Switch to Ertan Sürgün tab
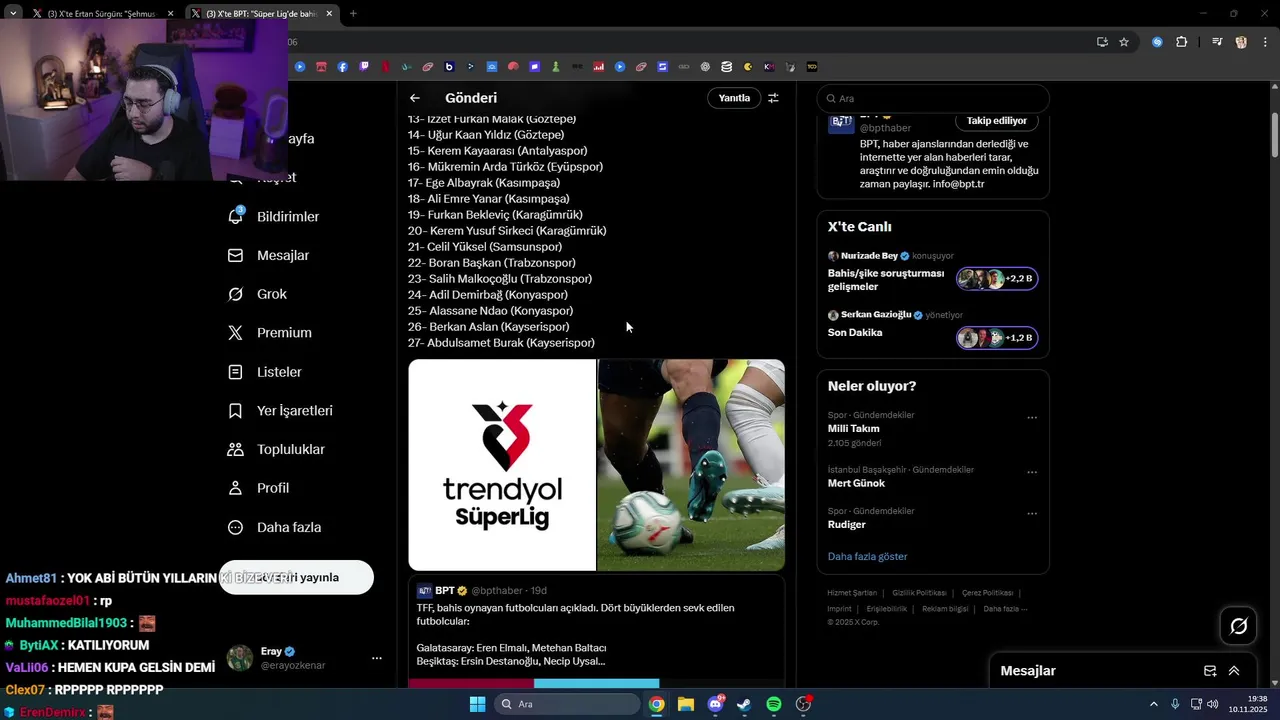Image resolution: width=1280 pixels, height=720 pixels. 100,14
